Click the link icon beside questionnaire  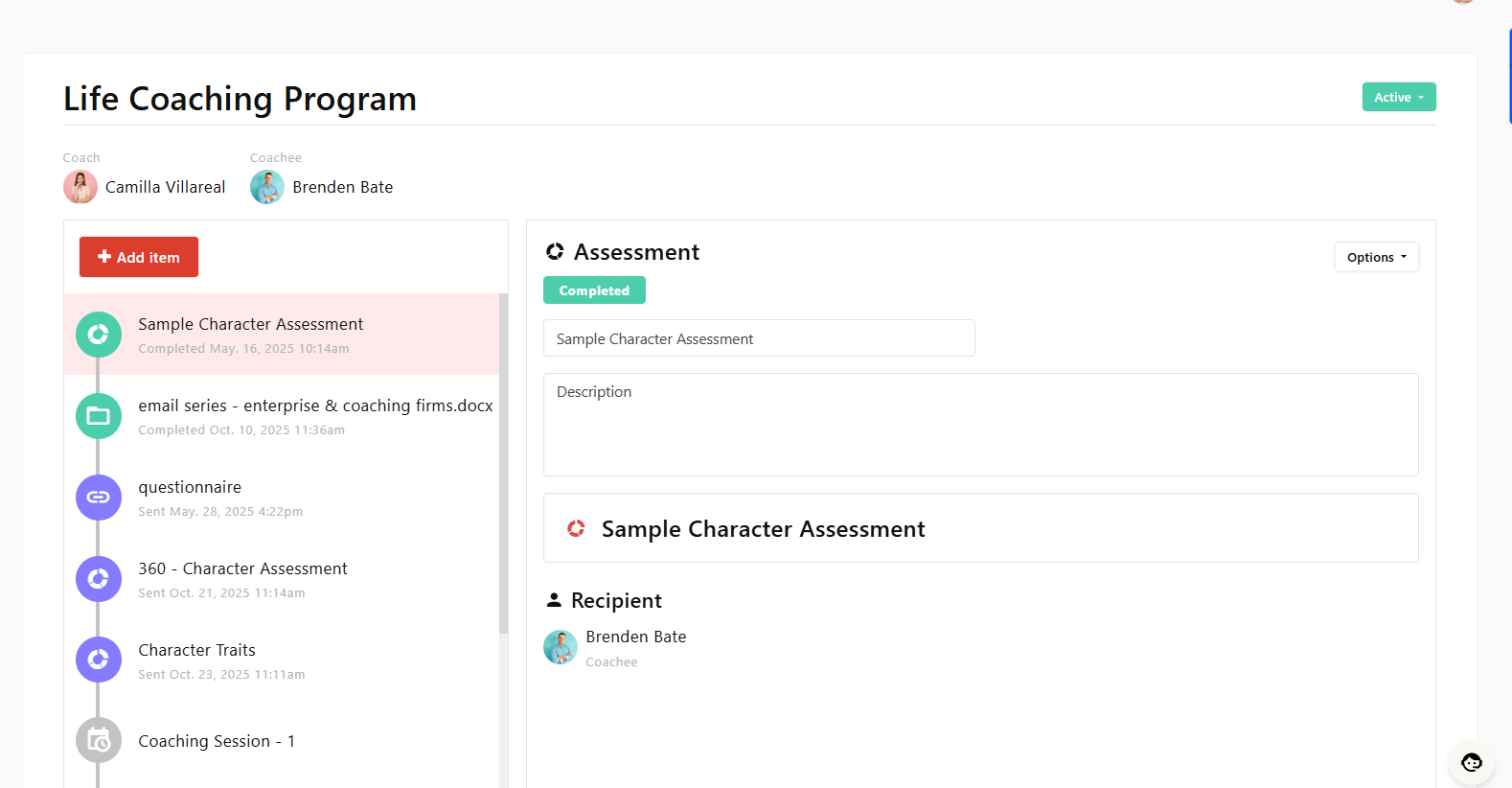pyautogui.click(x=98, y=498)
